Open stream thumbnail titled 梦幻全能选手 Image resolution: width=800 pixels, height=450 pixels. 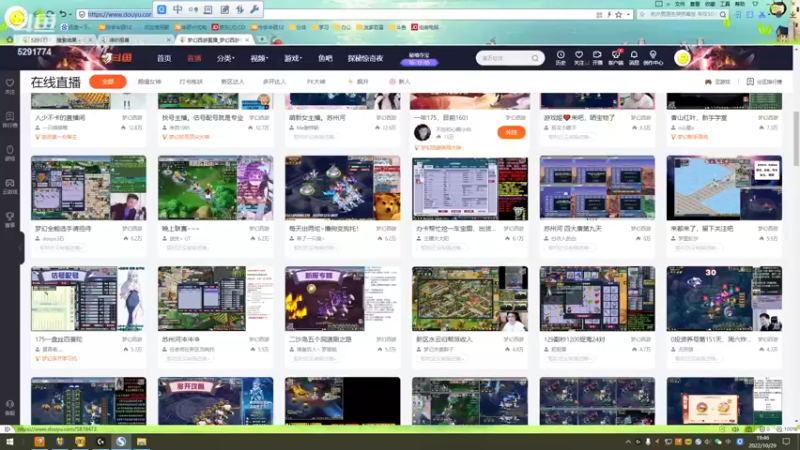[x=88, y=188]
